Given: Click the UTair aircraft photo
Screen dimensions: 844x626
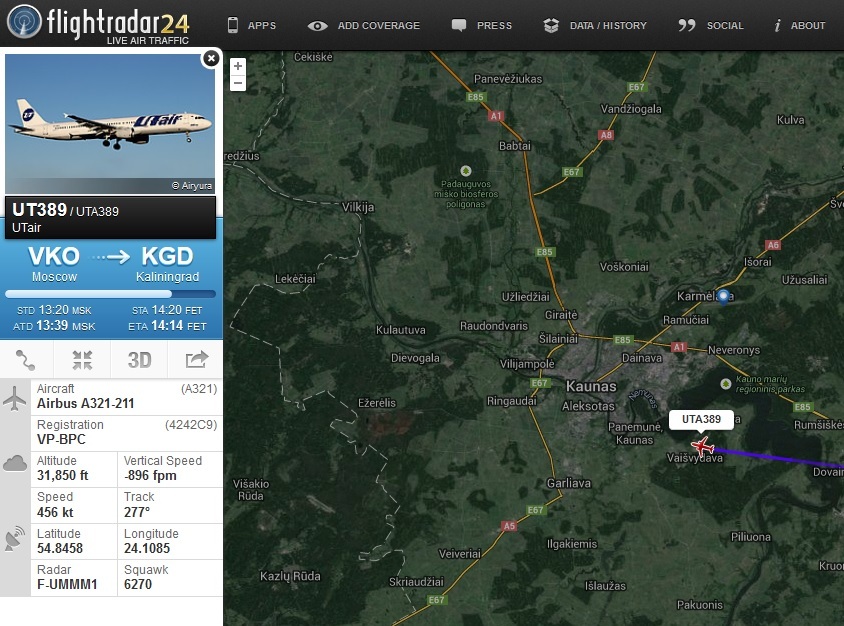Looking at the screenshot, I should pos(110,123).
